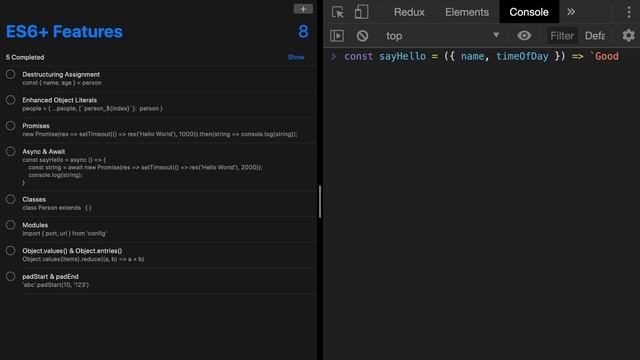Viewport: 640px width, 360px height.
Task: Click the item count 8
Action: (x=303, y=31)
